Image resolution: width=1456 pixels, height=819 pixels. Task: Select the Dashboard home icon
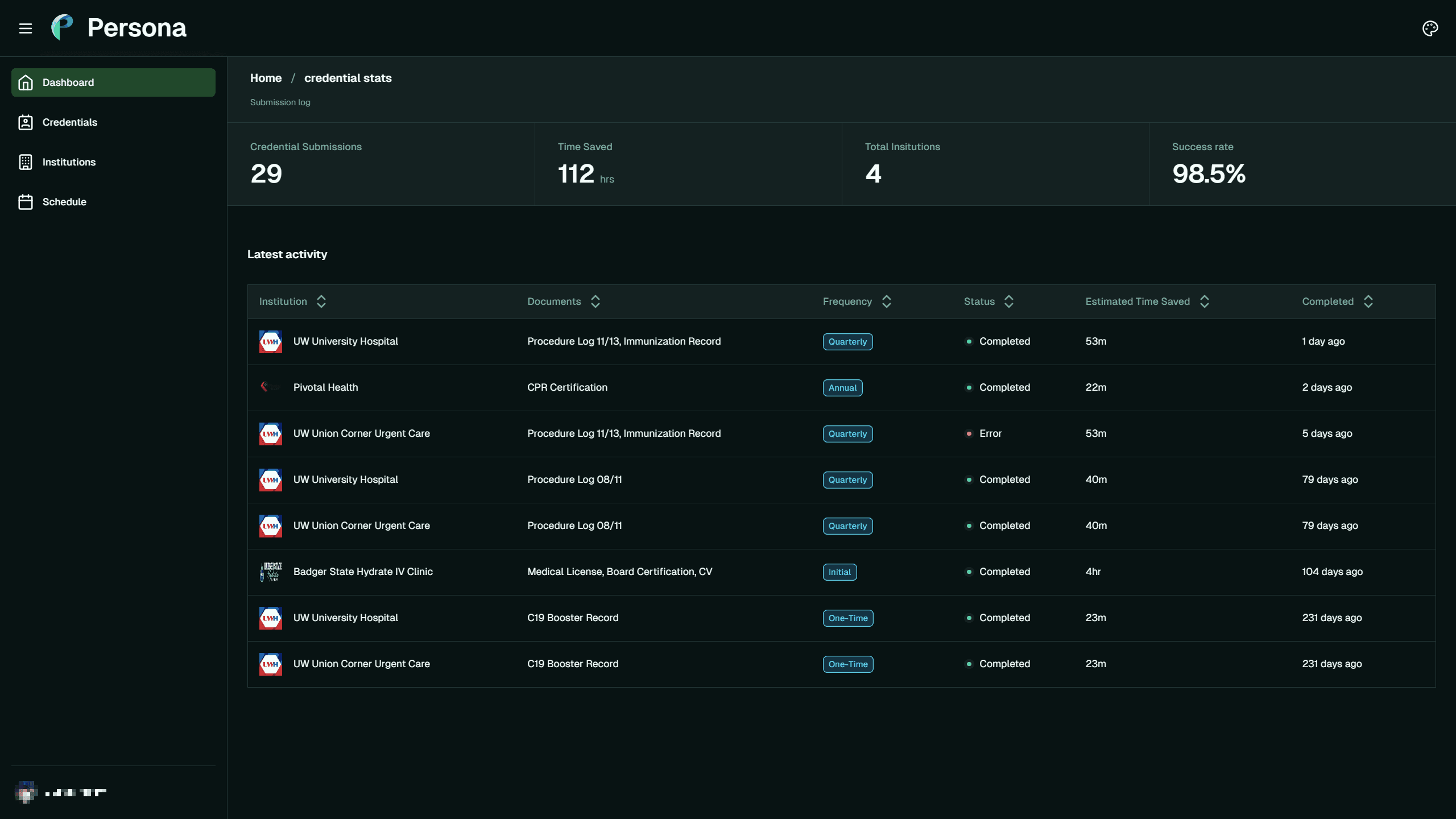(26, 82)
